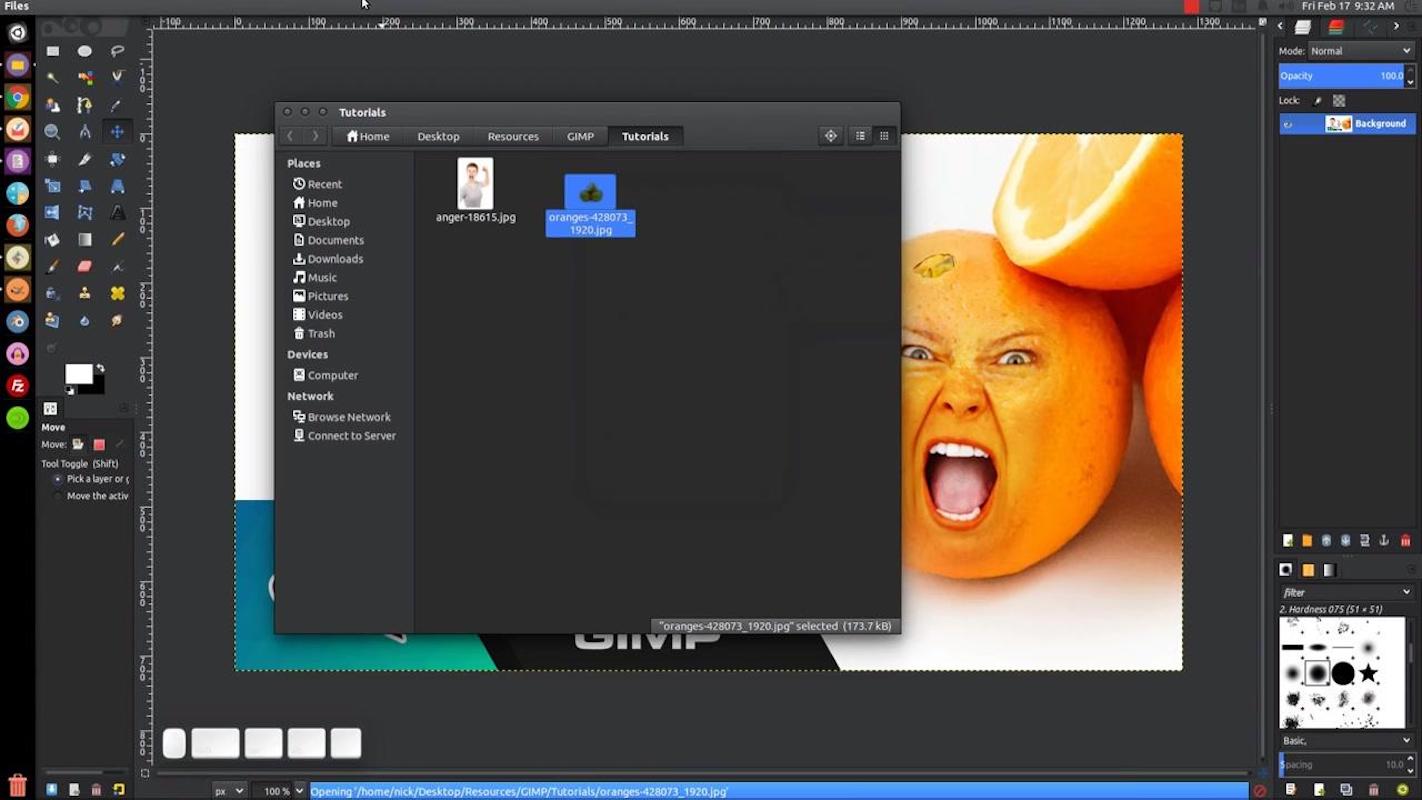The width and height of the screenshot is (1422, 800).
Task: Toggle visibility of the Background layer
Action: [x=1289, y=124]
